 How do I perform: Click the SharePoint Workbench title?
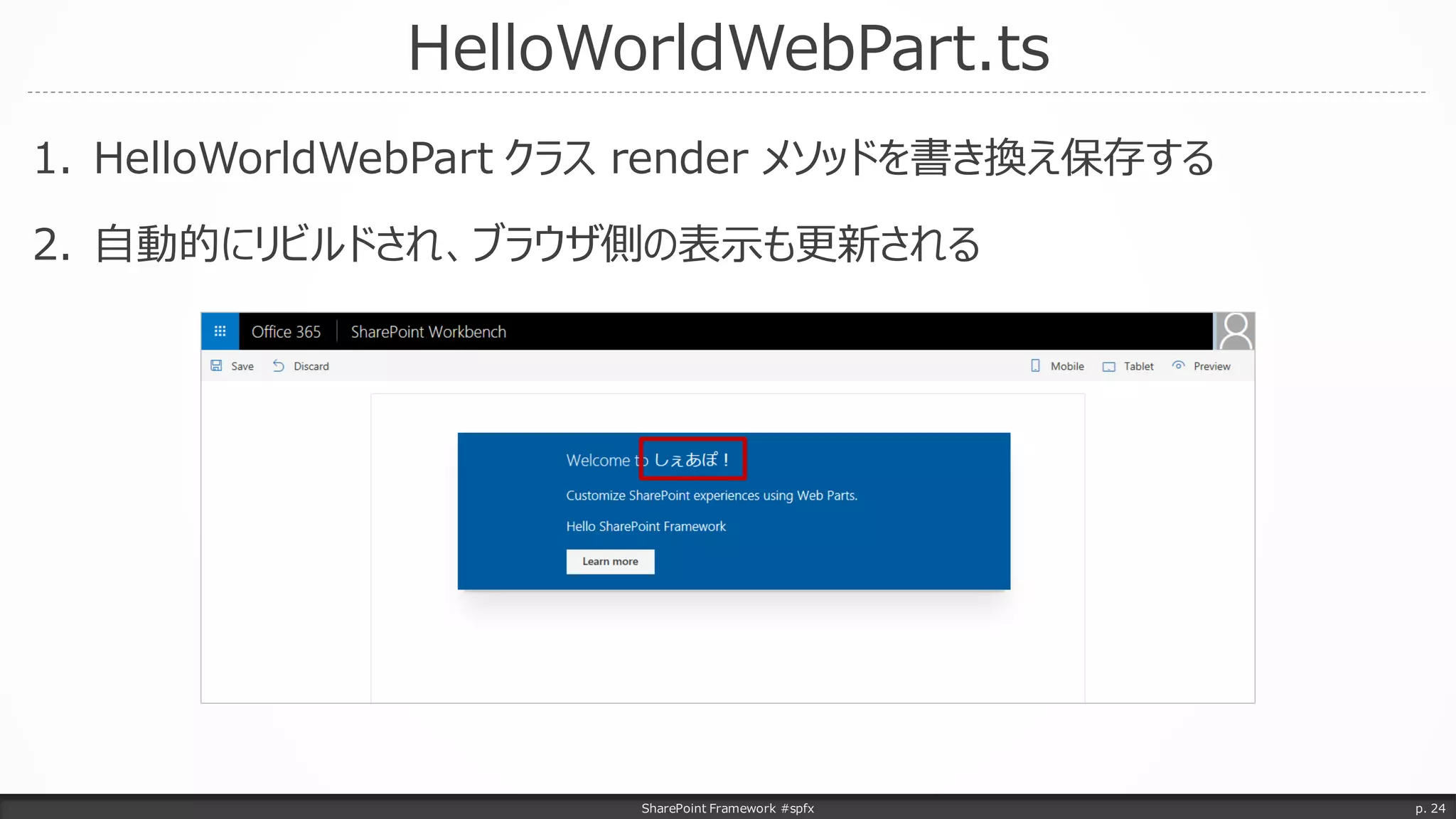tap(428, 332)
